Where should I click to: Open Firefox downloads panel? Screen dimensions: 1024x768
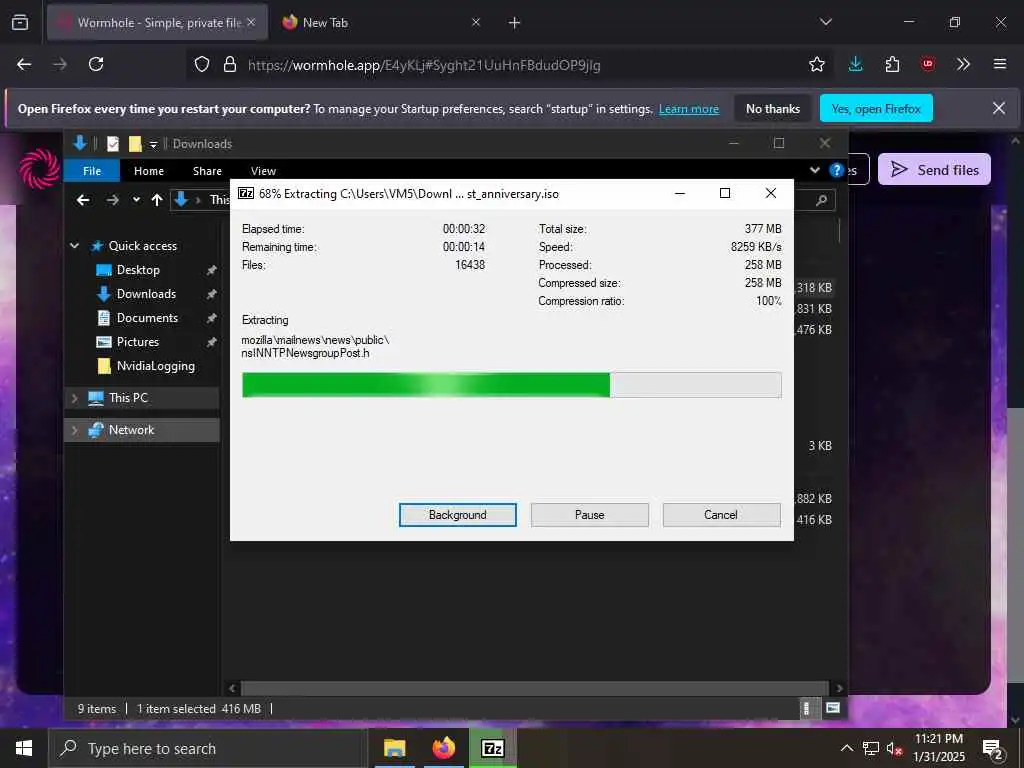856,64
